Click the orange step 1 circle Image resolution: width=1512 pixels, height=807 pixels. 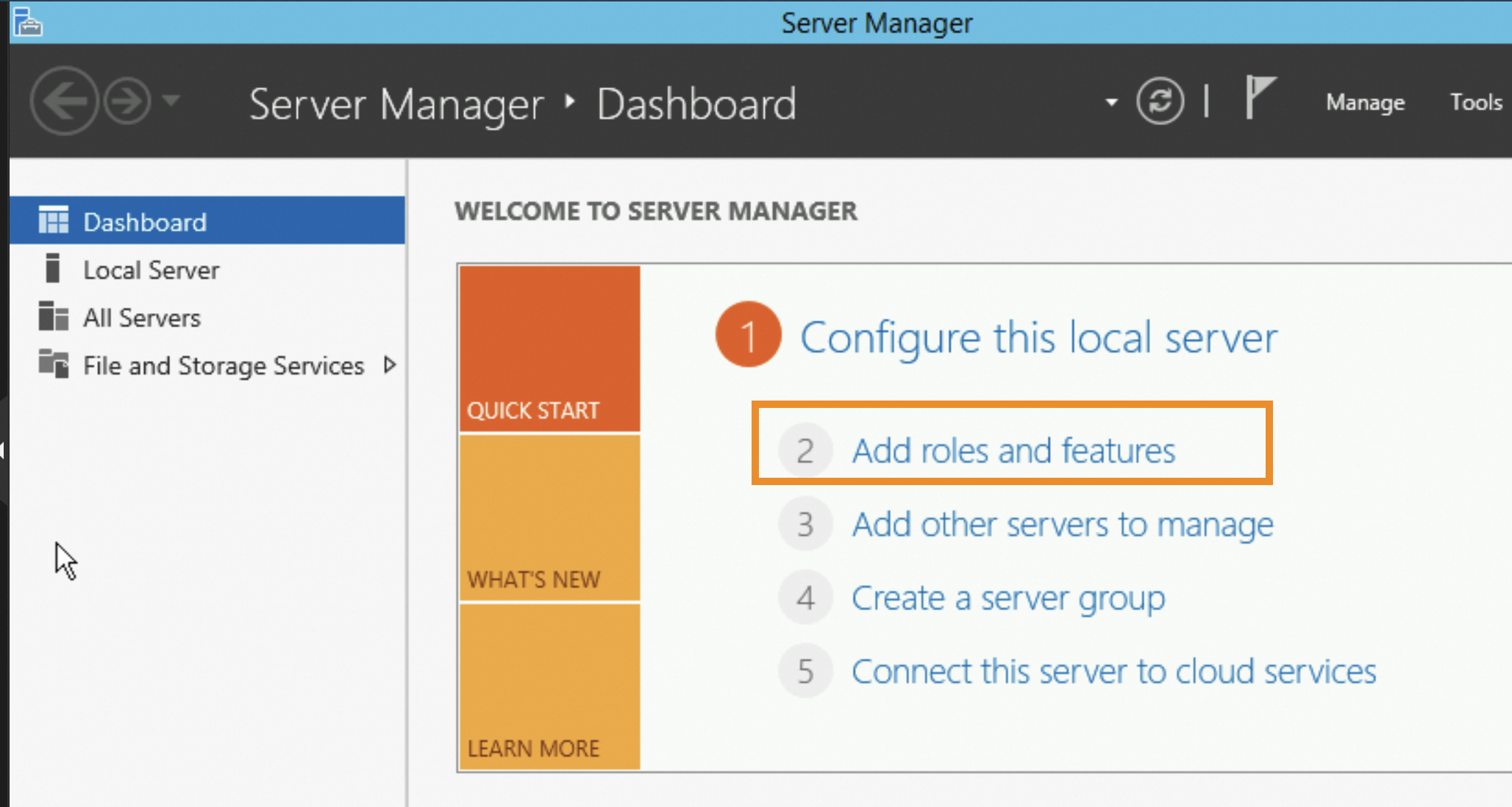[748, 334]
